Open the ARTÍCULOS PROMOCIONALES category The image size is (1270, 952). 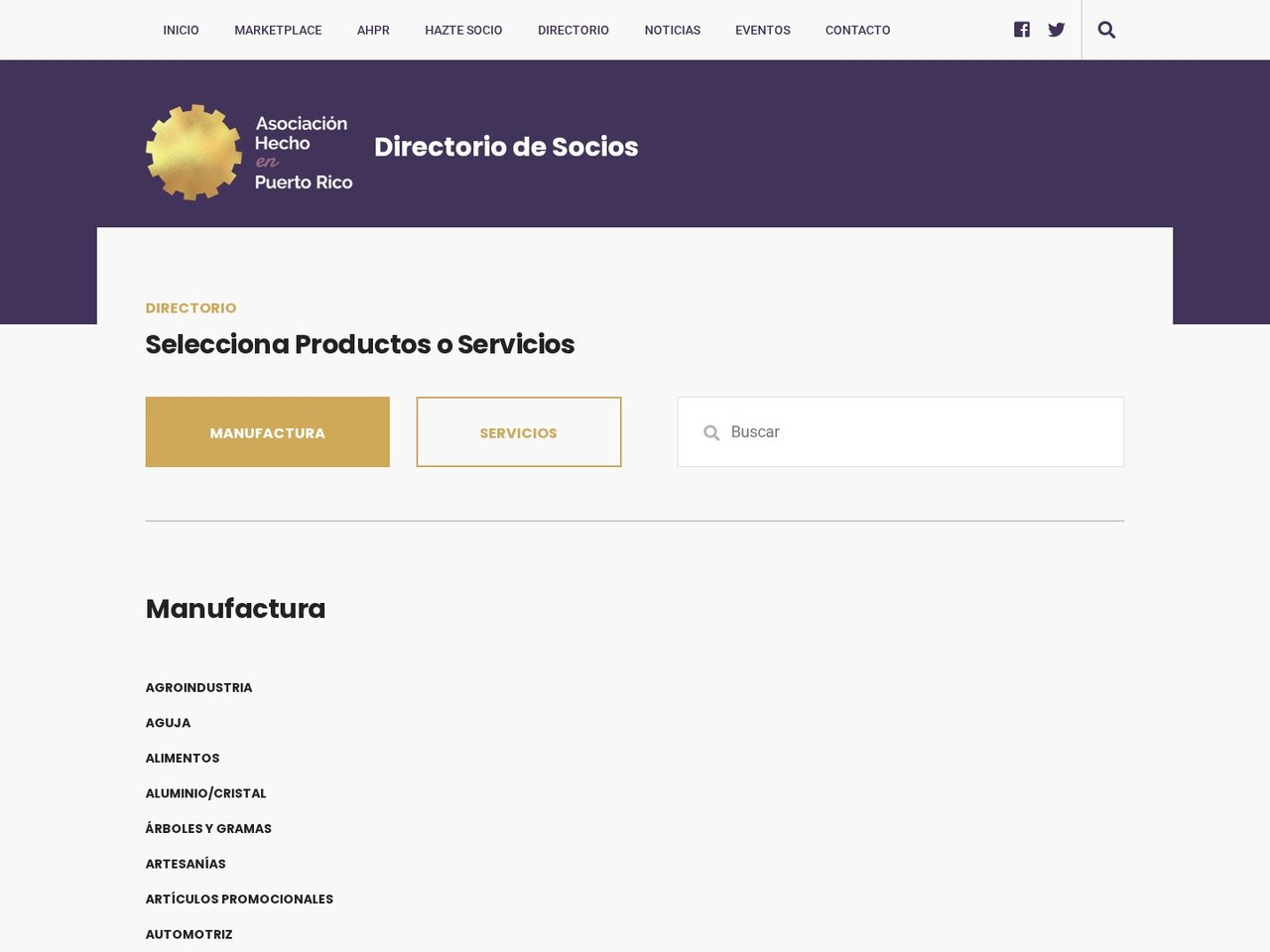coord(239,898)
